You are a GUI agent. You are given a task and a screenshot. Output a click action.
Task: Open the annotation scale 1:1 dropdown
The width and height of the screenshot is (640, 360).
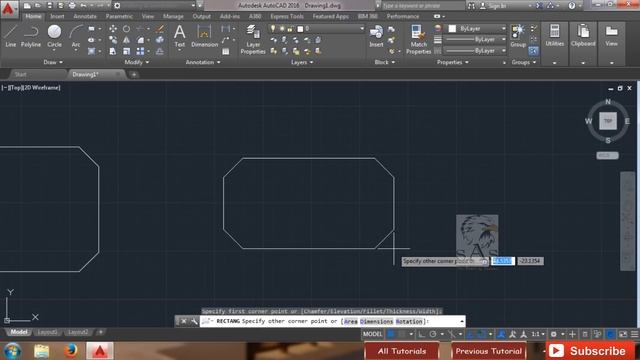538,334
